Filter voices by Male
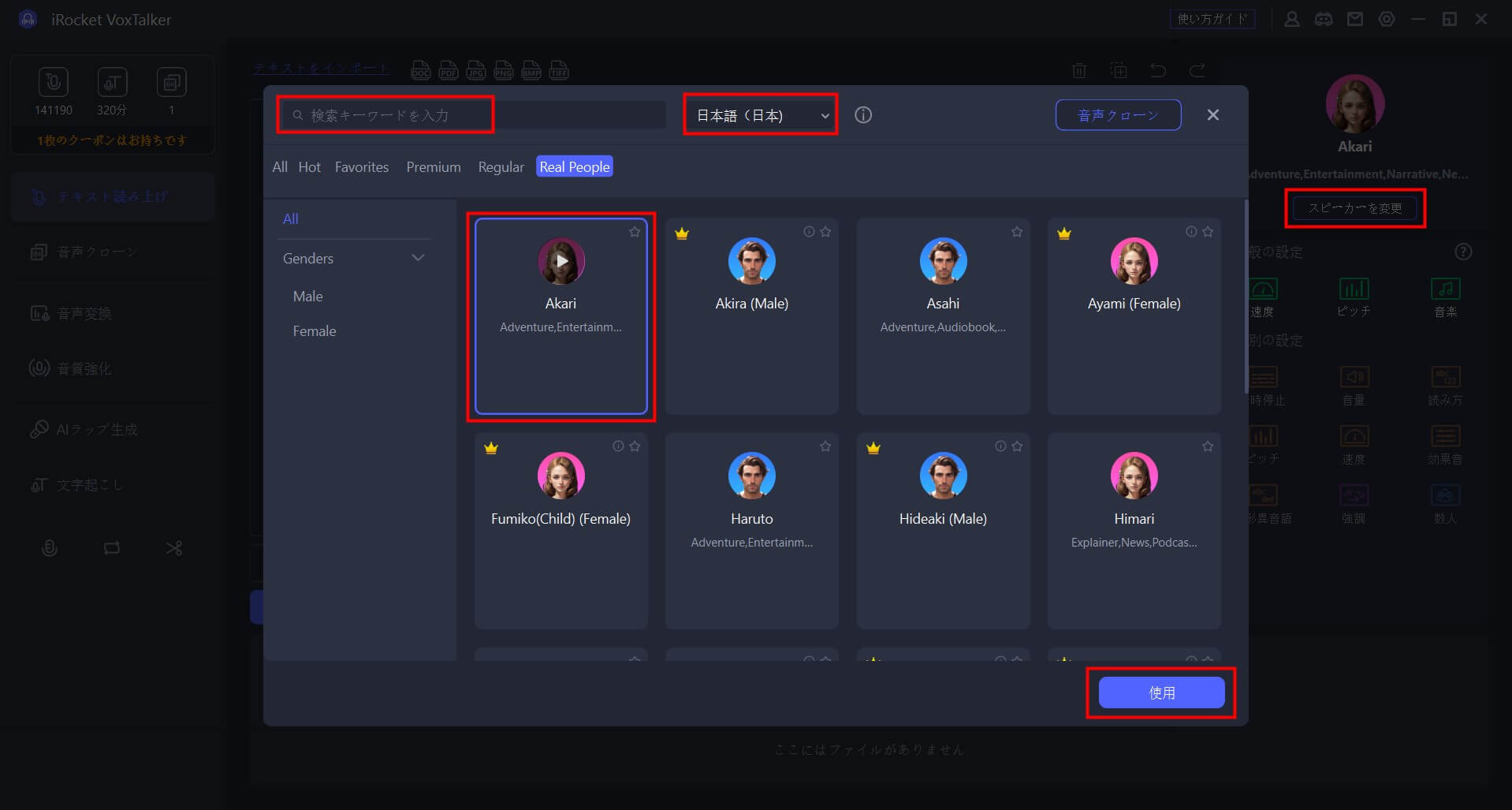 point(308,297)
